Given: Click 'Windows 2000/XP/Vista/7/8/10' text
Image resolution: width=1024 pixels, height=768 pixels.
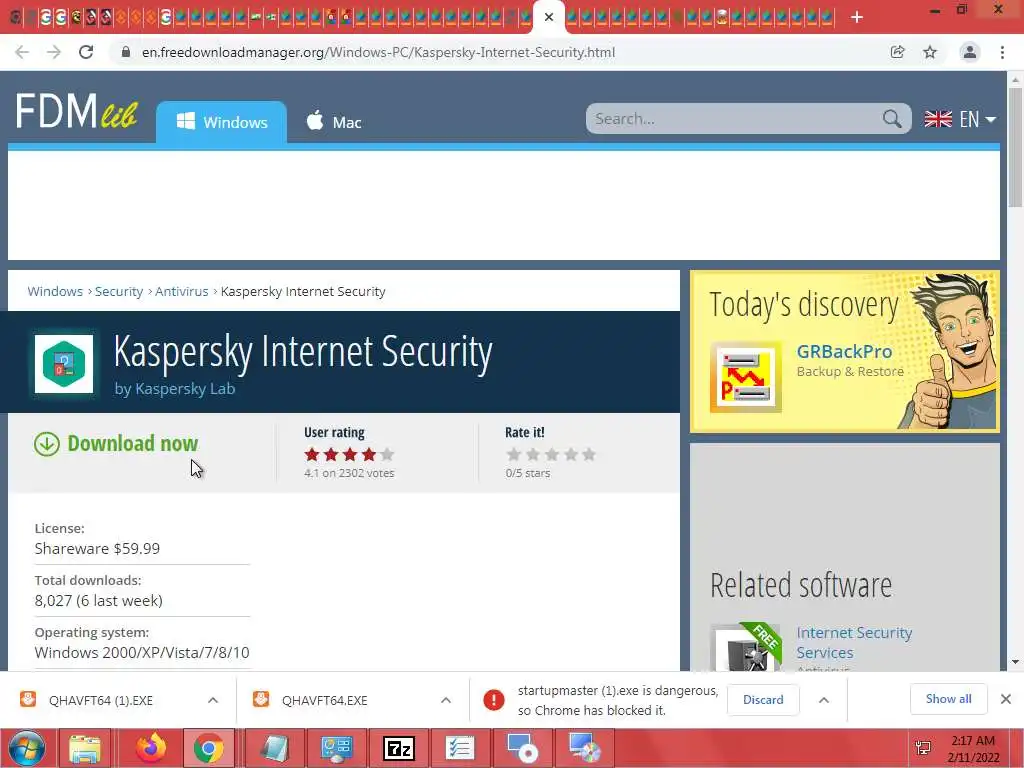Looking at the screenshot, I should pos(142,652).
